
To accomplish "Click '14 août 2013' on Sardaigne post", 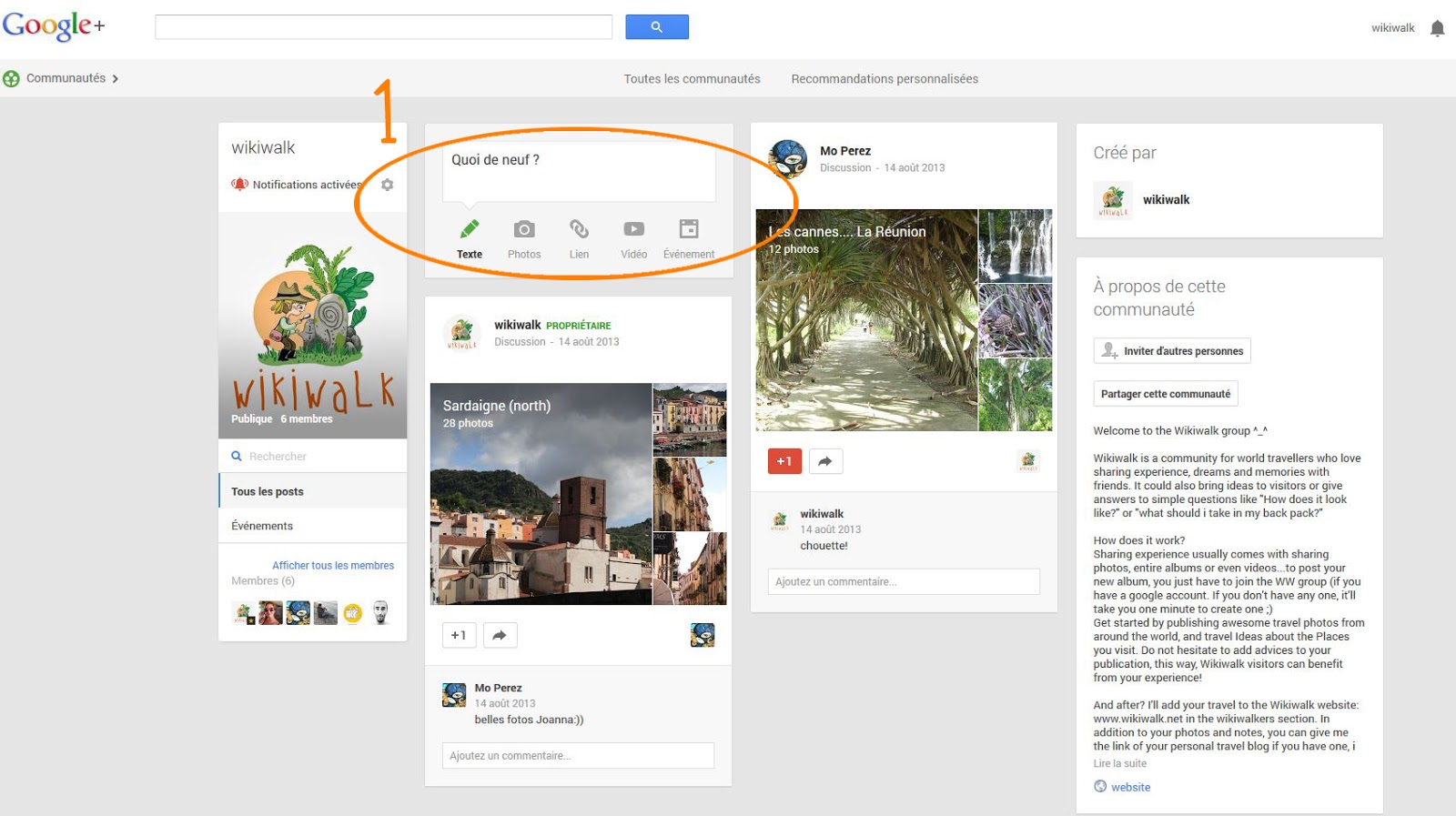I will [589, 342].
